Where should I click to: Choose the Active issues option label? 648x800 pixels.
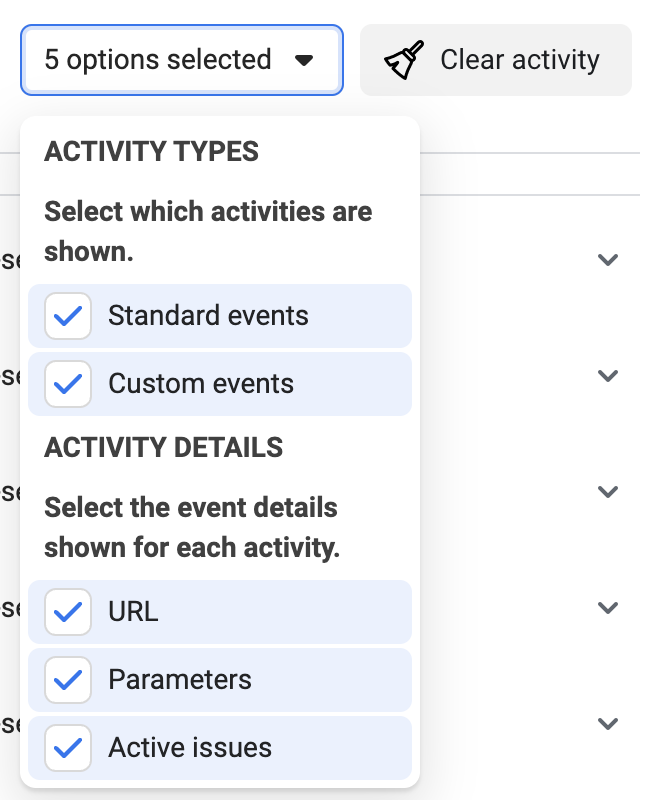(190, 747)
